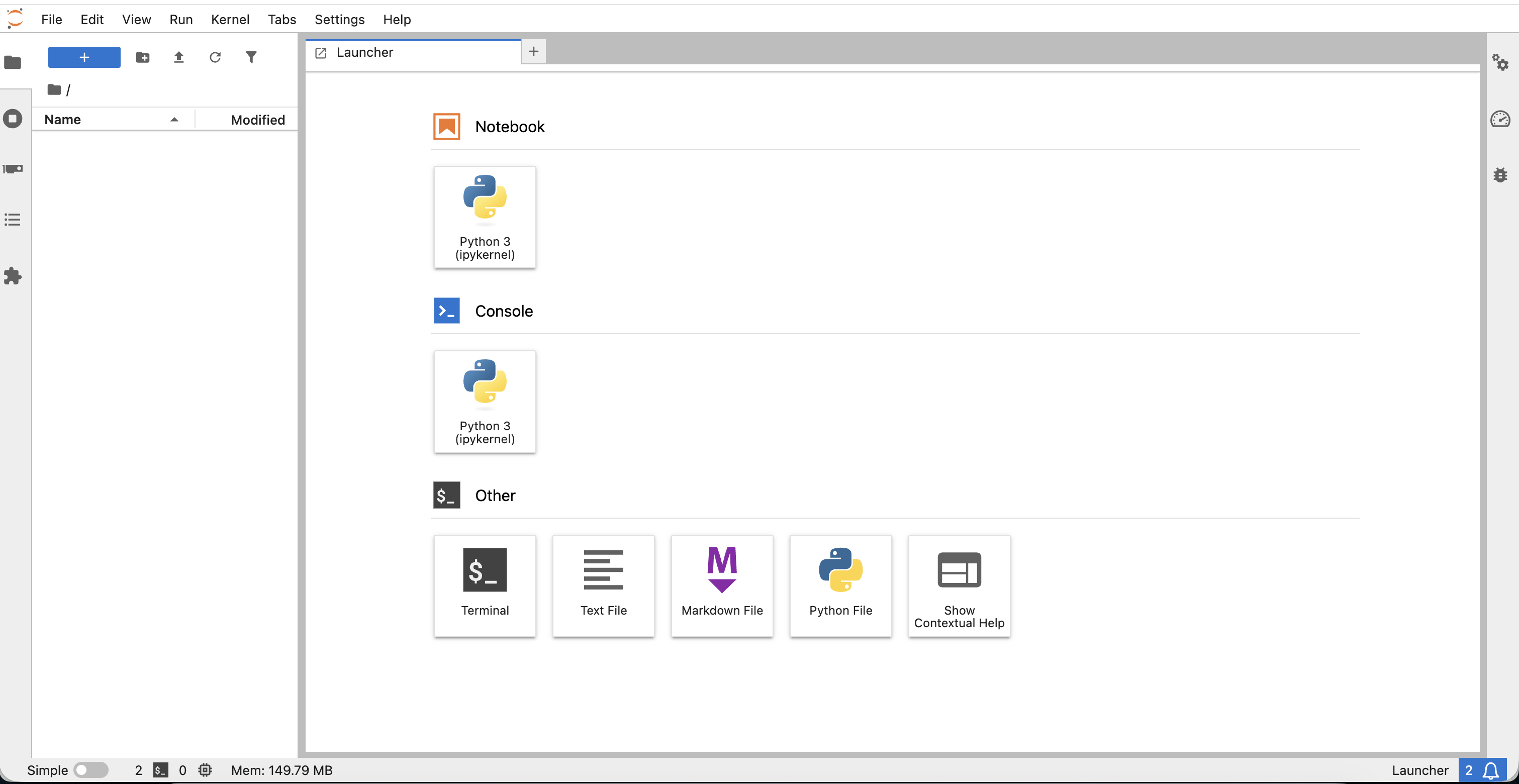This screenshot has width=1519, height=784.
Task: Toggle the Simple interface mode switch
Action: (x=90, y=770)
